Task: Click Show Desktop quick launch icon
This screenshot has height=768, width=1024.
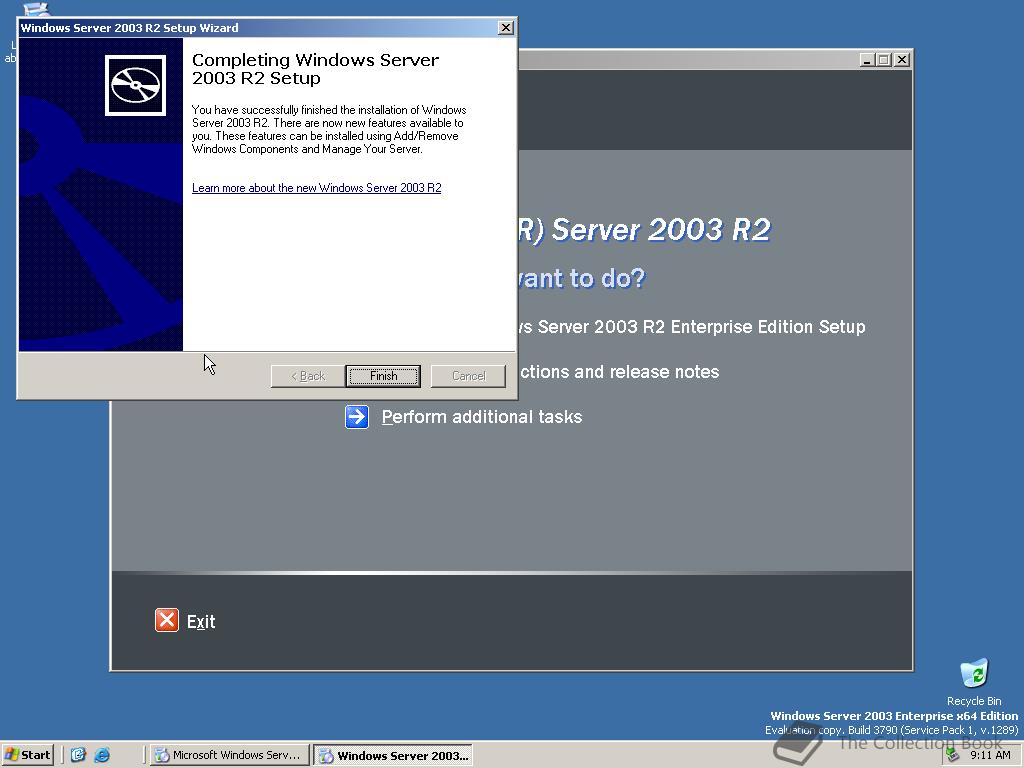Action: click(78, 755)
